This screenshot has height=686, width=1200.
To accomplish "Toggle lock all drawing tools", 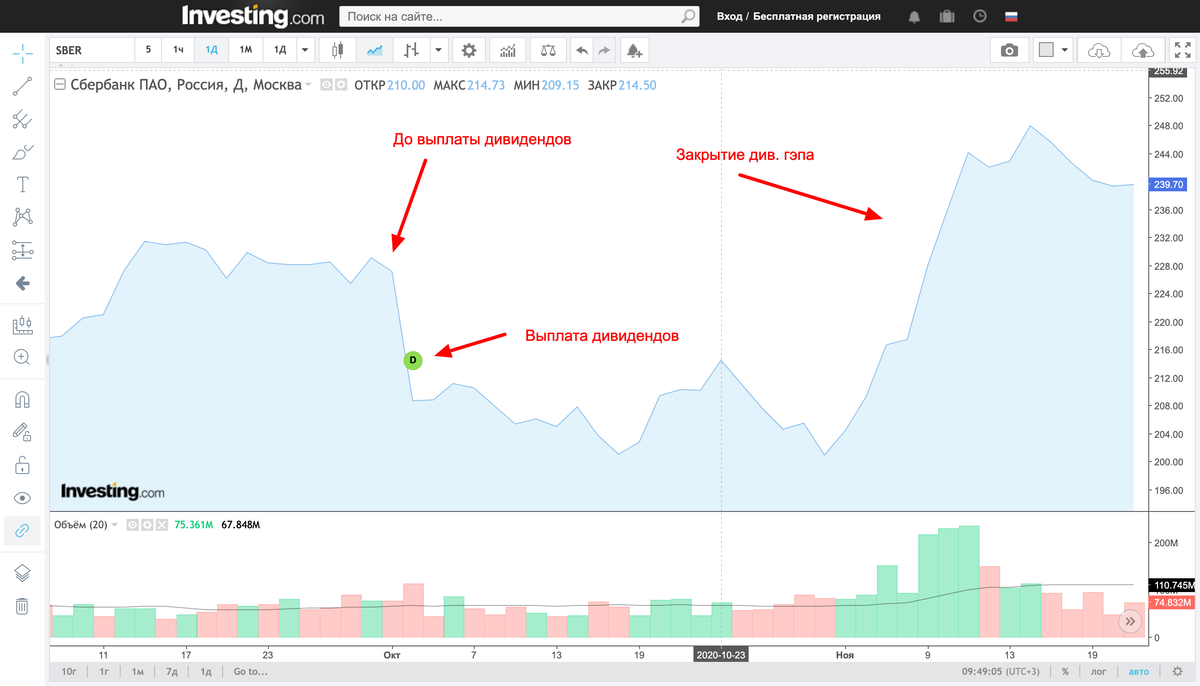I will point(22,465).
